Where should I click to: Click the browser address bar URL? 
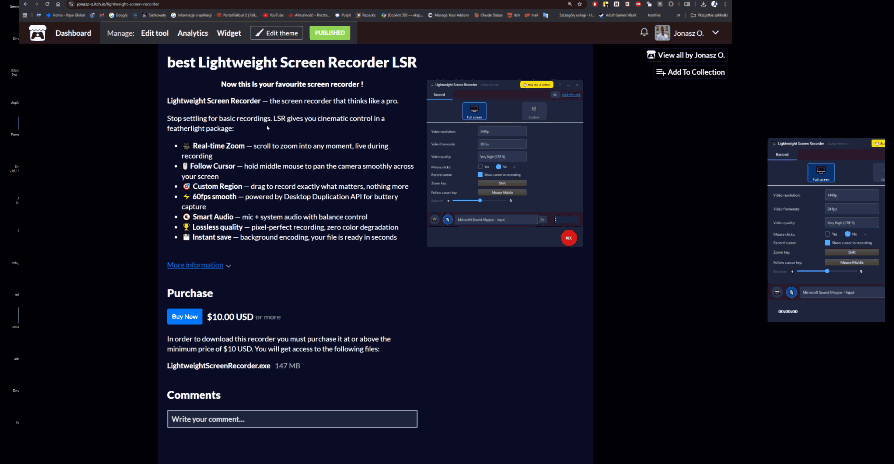tap(117, 4)
